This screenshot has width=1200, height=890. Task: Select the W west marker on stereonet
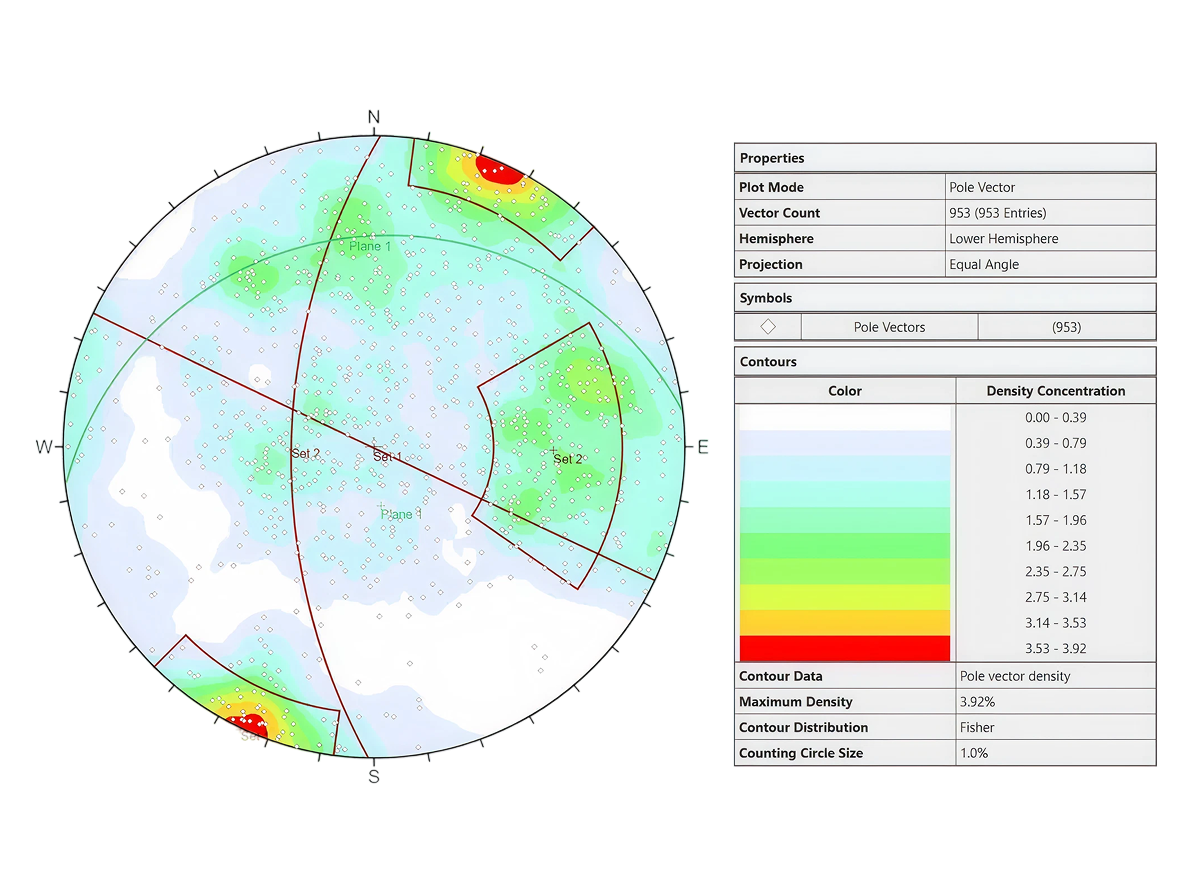pyautogui.click(x=45, y=447)
